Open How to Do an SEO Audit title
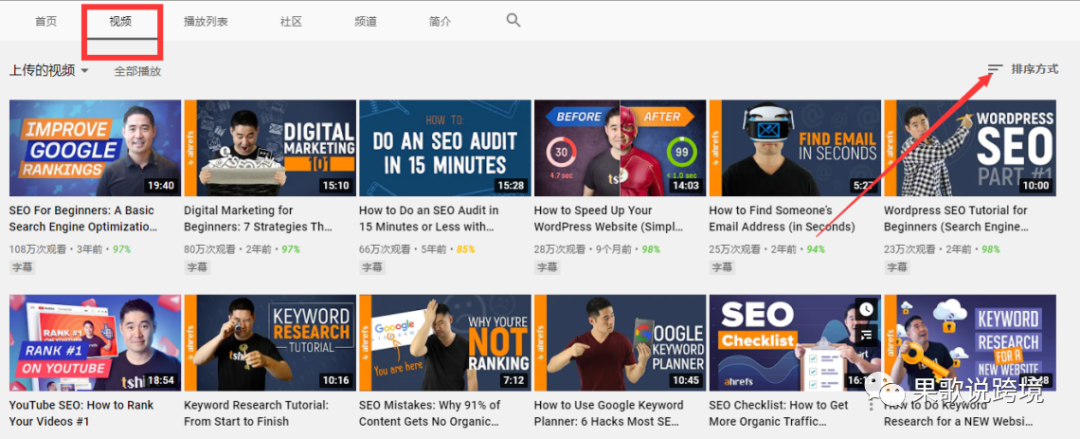The image size is (1080, 439). click(429, 218)
